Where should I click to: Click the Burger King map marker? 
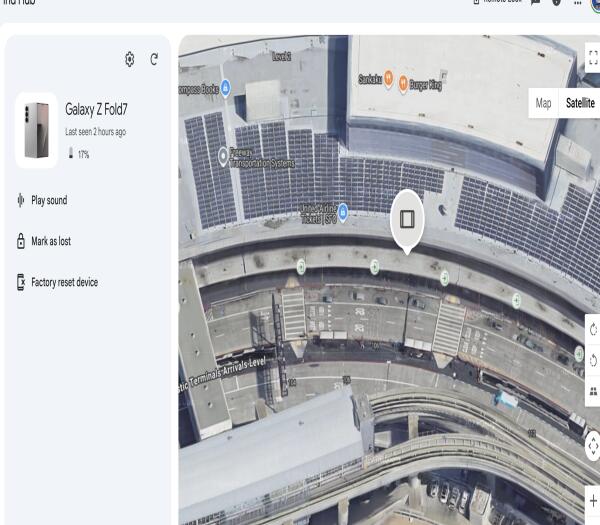(x=403, y=84)
